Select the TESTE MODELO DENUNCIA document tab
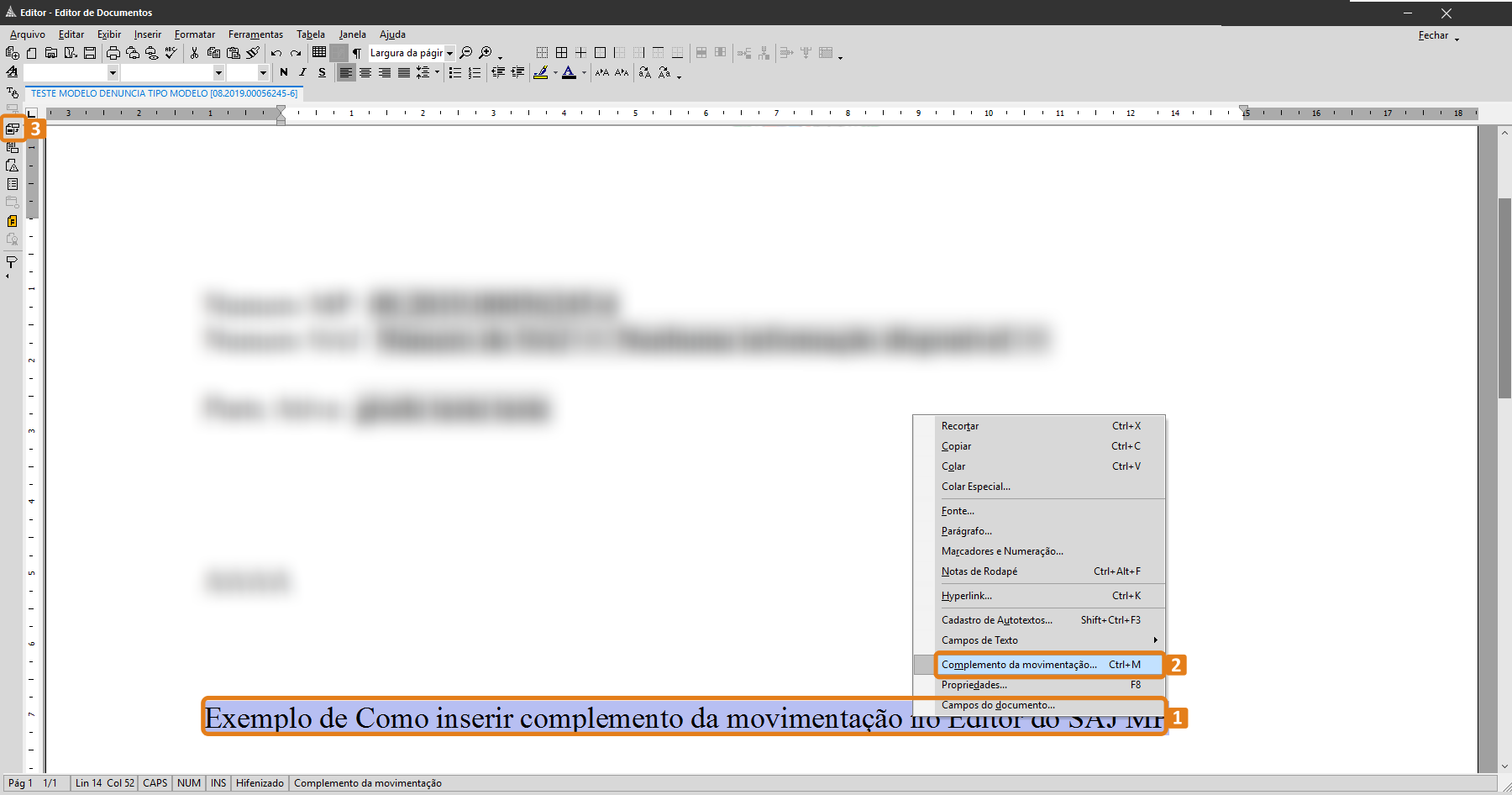 [163, 93]
